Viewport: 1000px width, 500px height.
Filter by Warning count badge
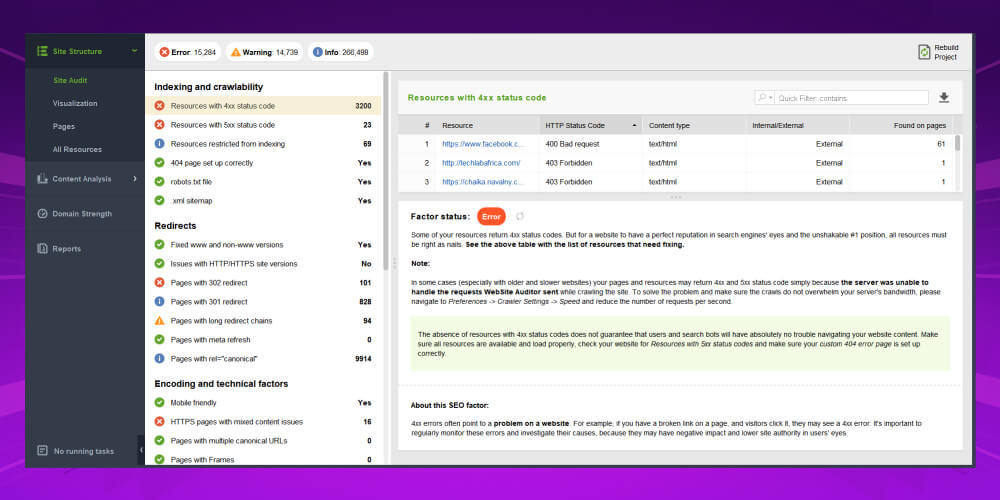click(265, 52)
